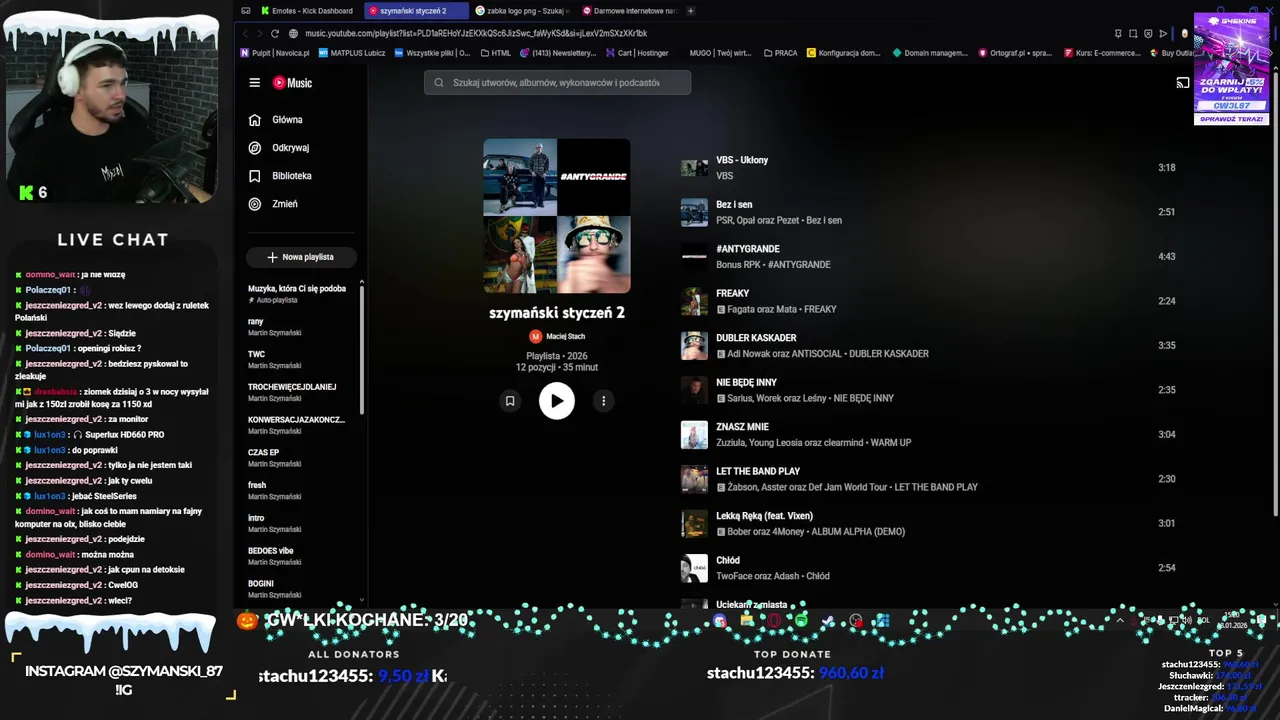Open playlist three-dot options menu
Screen dimensions: 1280x720
603,401
